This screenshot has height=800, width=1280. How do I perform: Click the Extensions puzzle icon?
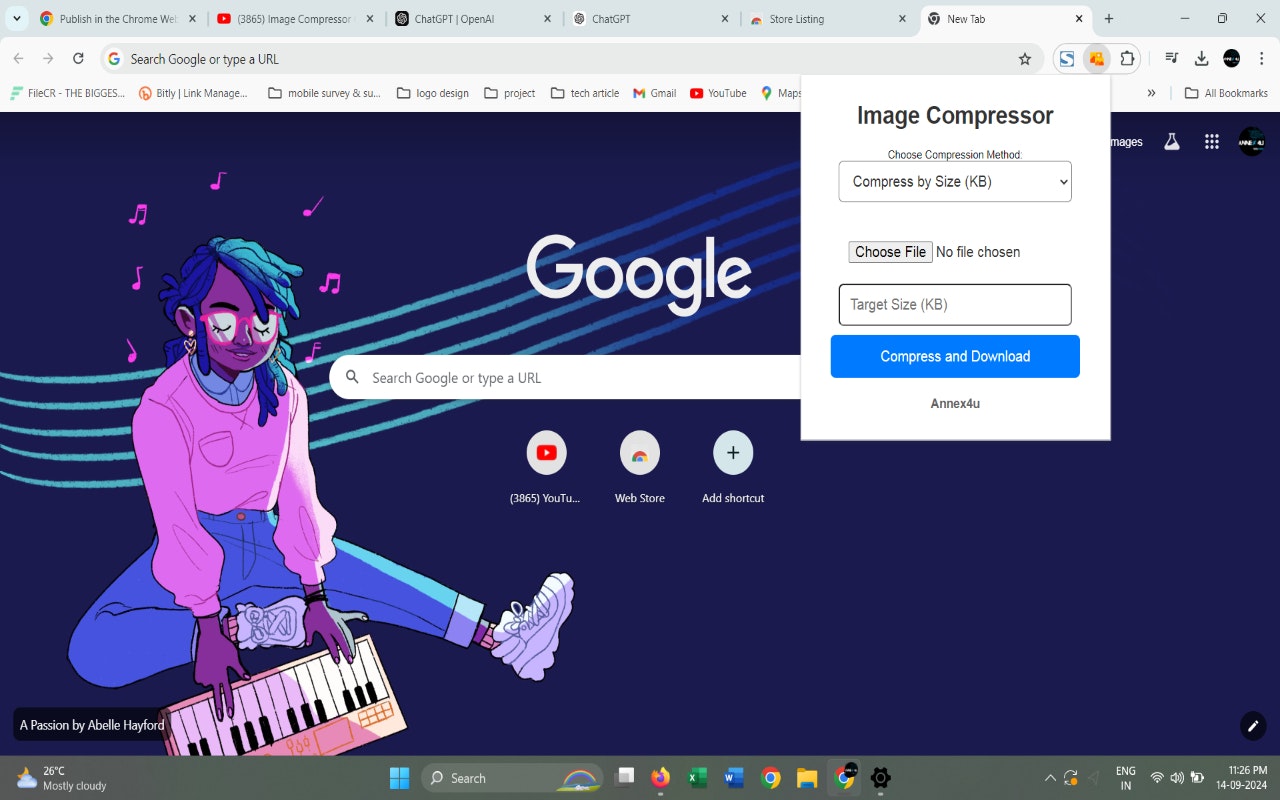(1128, 59)
